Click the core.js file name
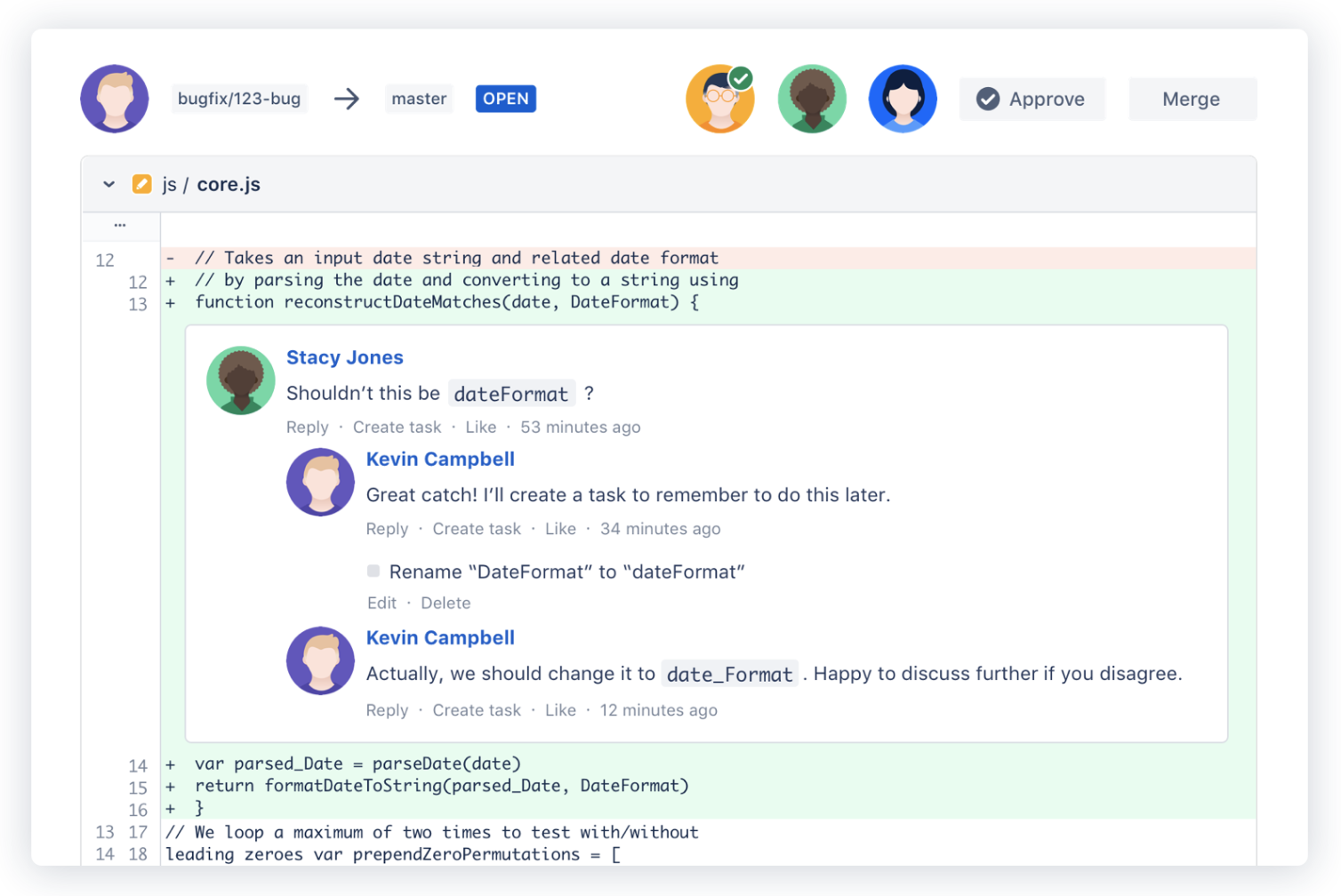Screen dimensions: 1341x896 [x=229, y=184]
